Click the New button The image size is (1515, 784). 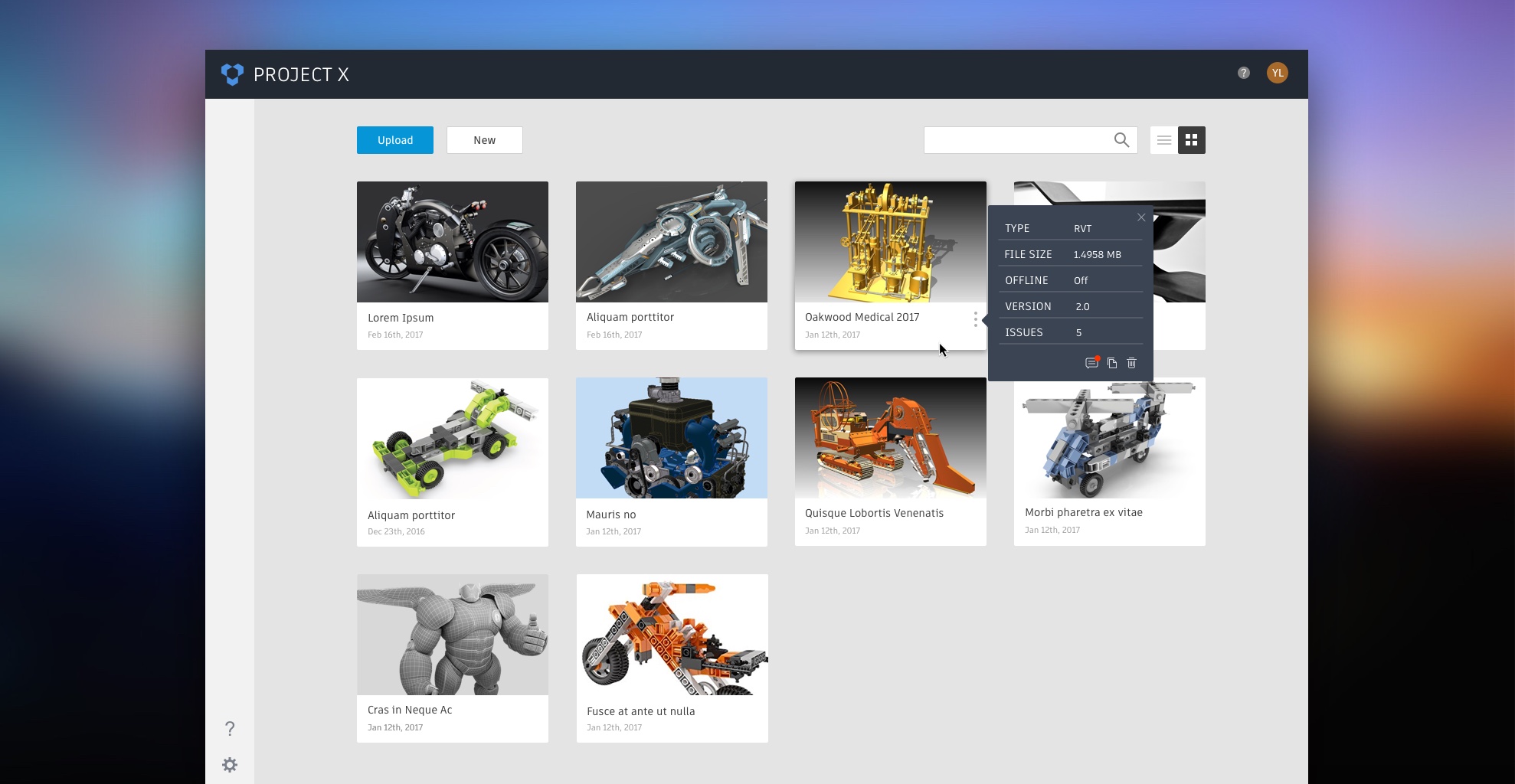(x=485, y=140)
